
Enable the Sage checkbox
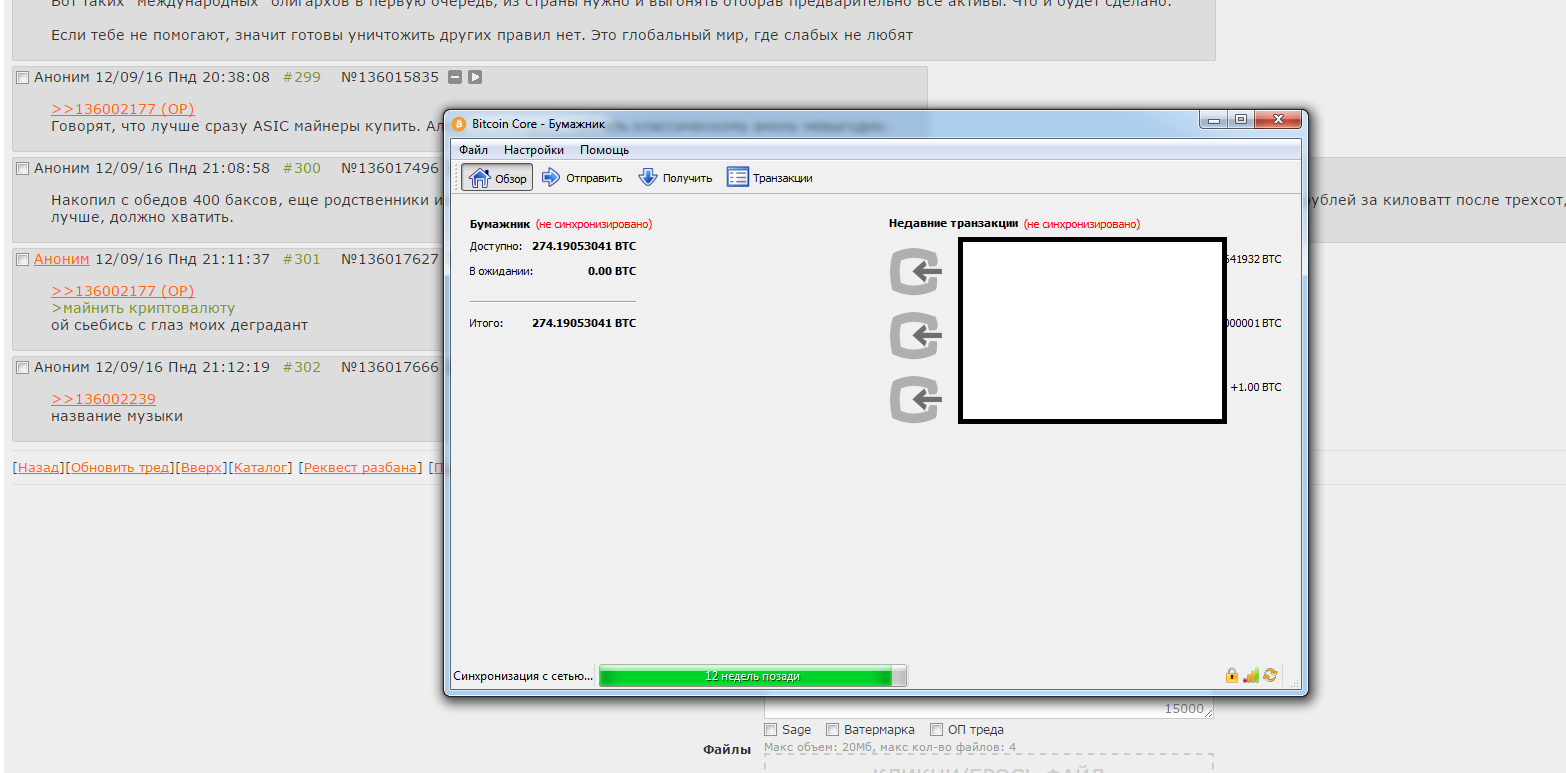click(771, 730)
